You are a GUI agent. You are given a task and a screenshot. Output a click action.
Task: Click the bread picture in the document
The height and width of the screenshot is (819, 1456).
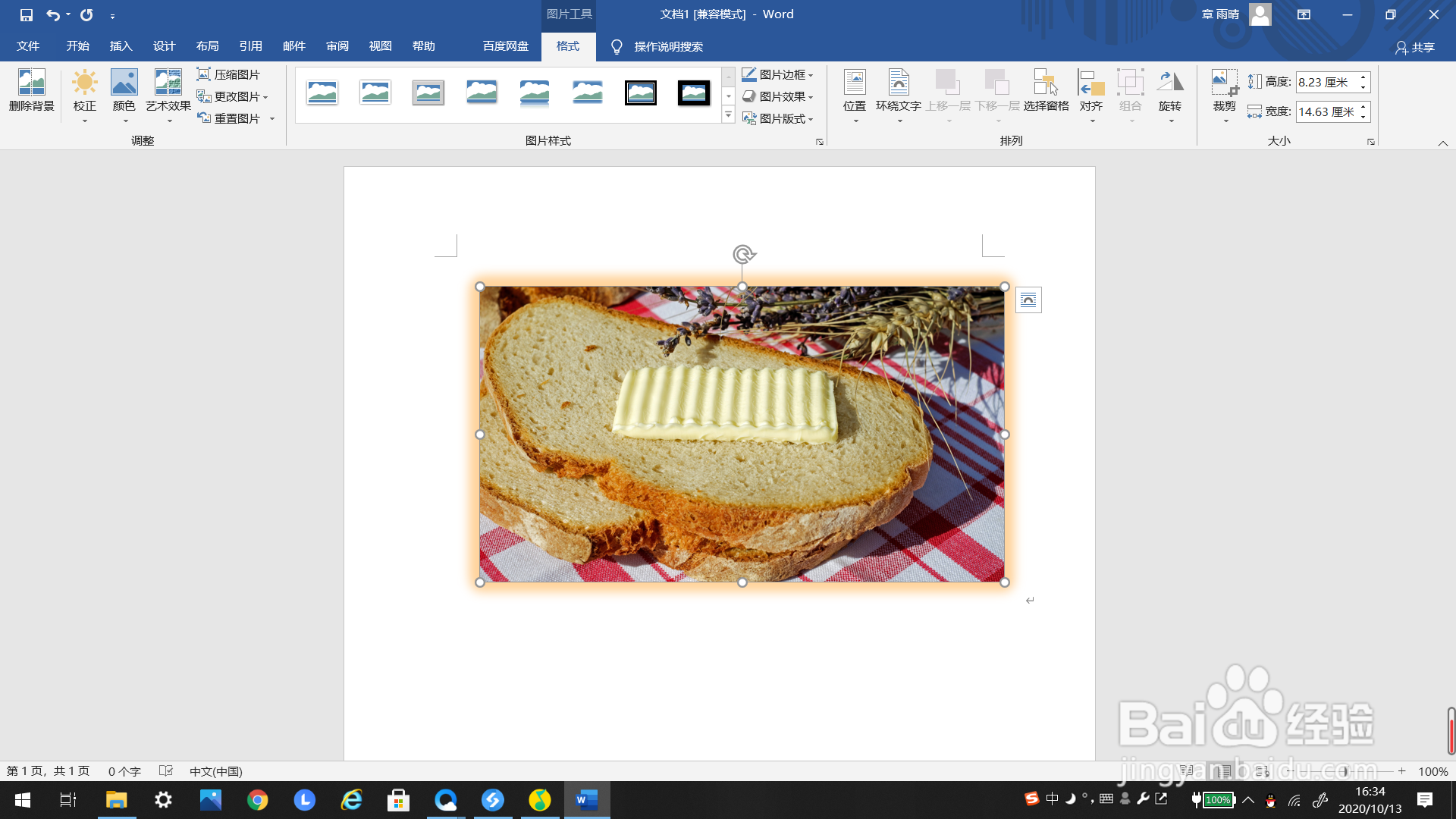point(742,434)
